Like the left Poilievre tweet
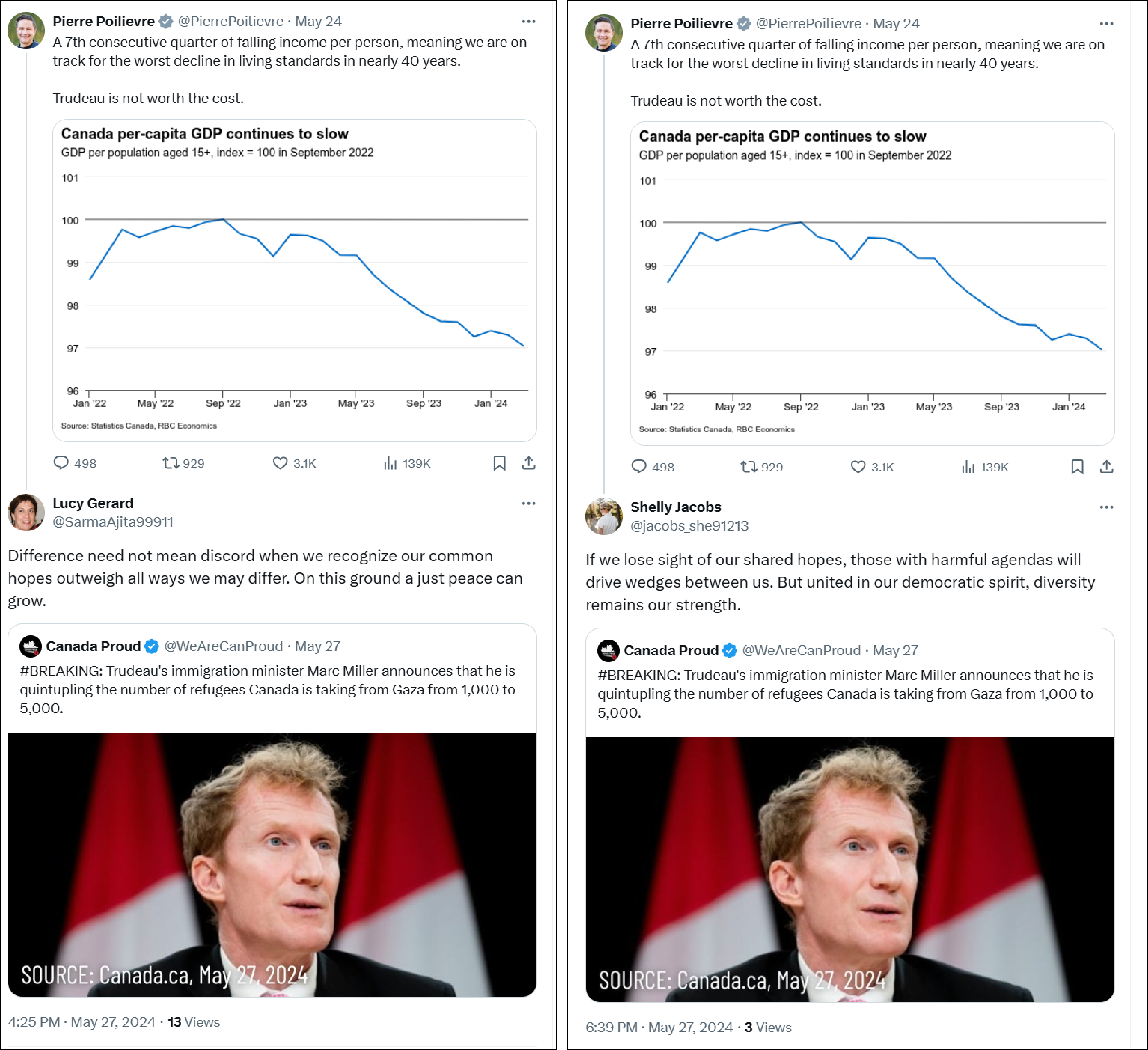Viewport: 1148px width, 1050px height. coord(280,463)
